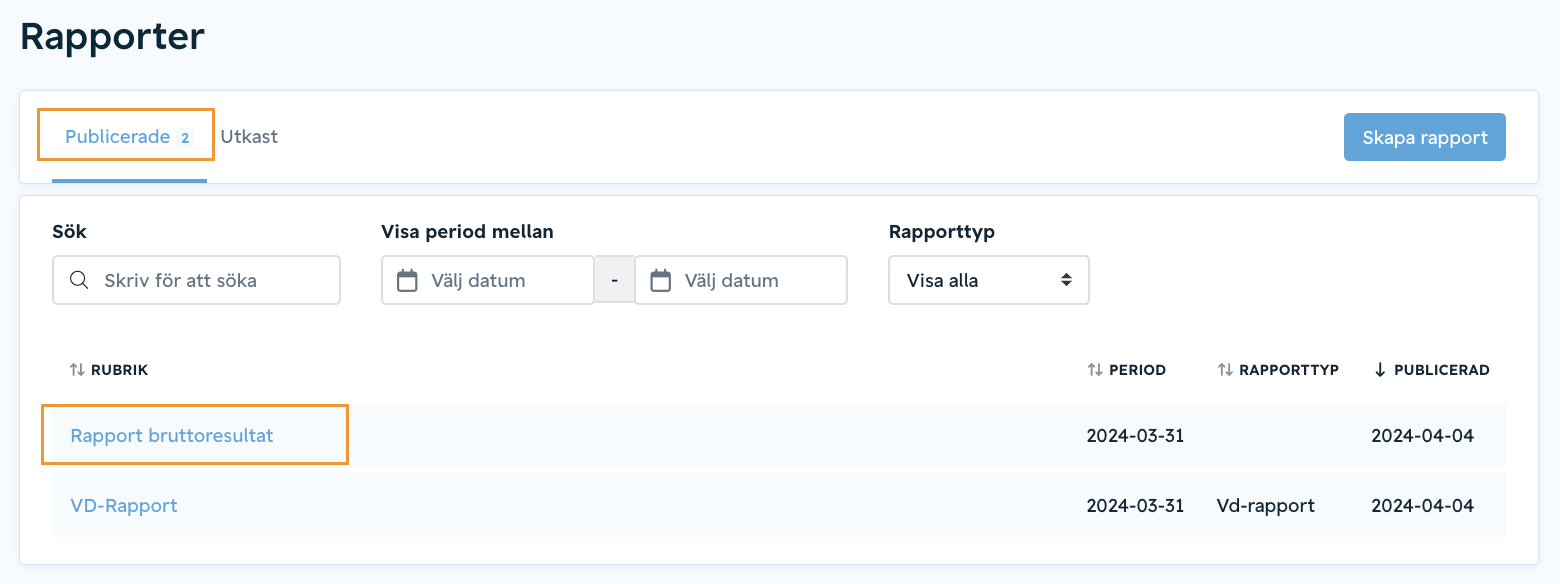Screen dimensions: 1560x584
Task: Focus the Skriv för att söka field
Action: pyautogui.click(x=196, y=280)
